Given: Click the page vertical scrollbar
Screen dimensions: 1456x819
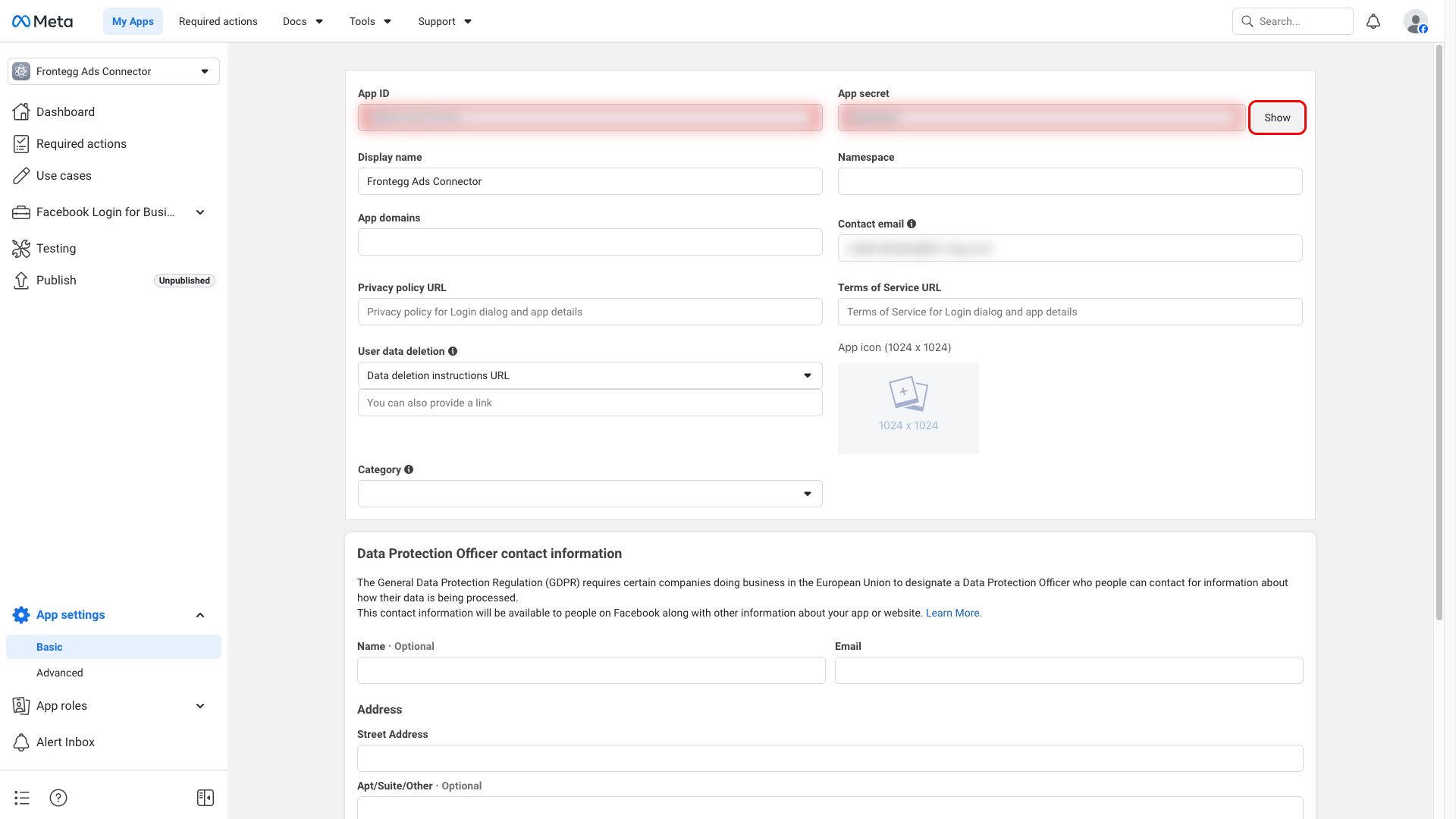Looking at the screenshot, I should point(1439,332).
